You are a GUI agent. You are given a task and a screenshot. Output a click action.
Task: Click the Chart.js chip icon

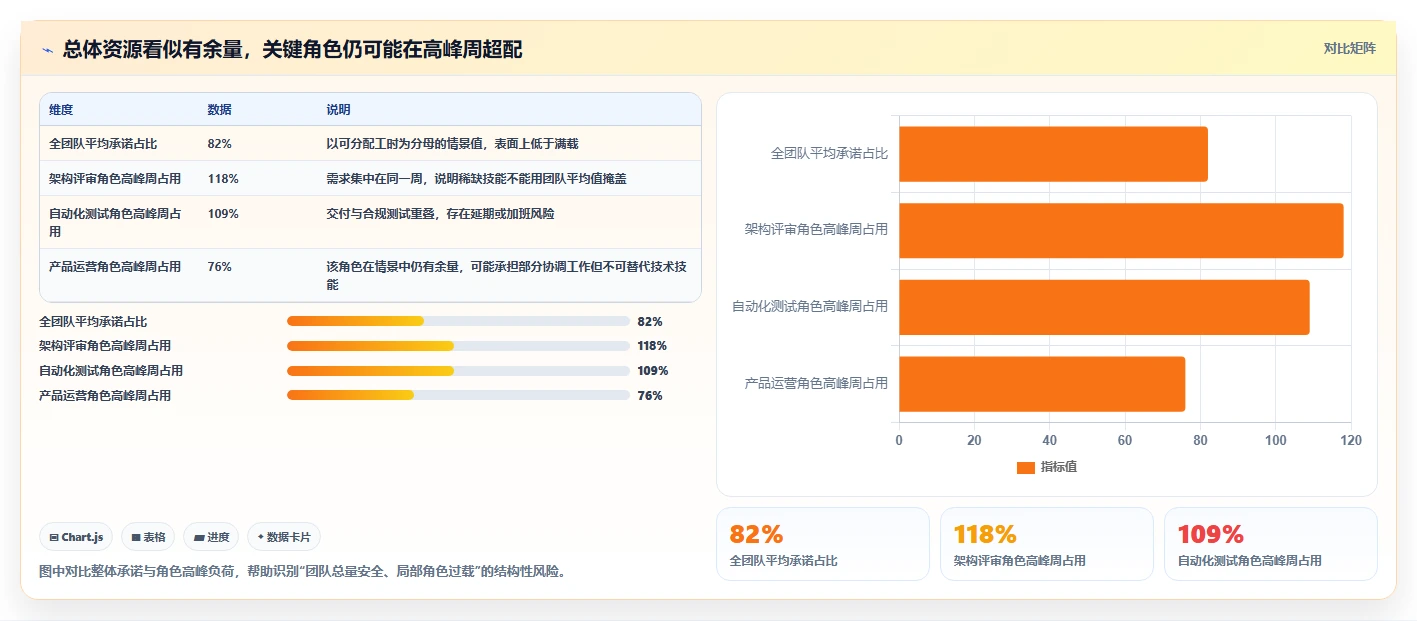click(x=54, y=537)
